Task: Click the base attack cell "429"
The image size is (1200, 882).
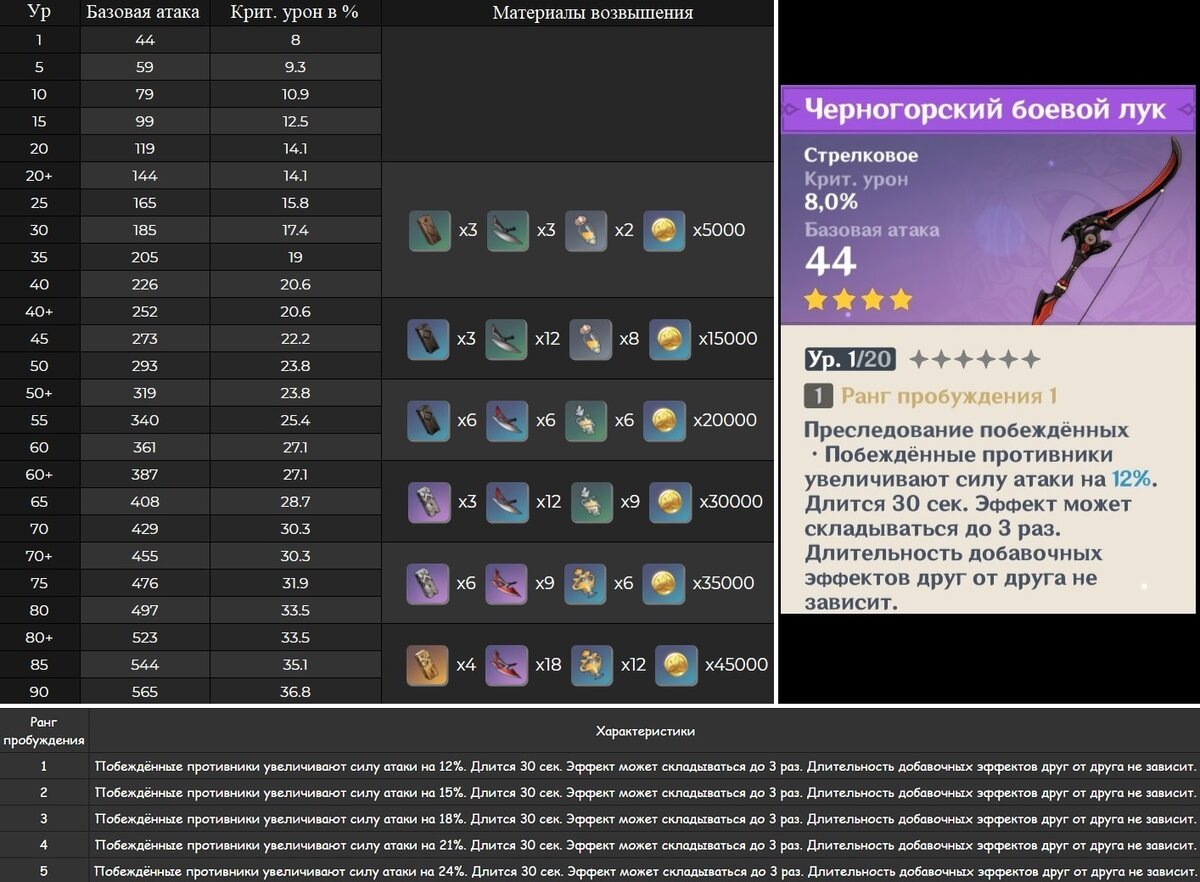Action: [x=145, y=529]
